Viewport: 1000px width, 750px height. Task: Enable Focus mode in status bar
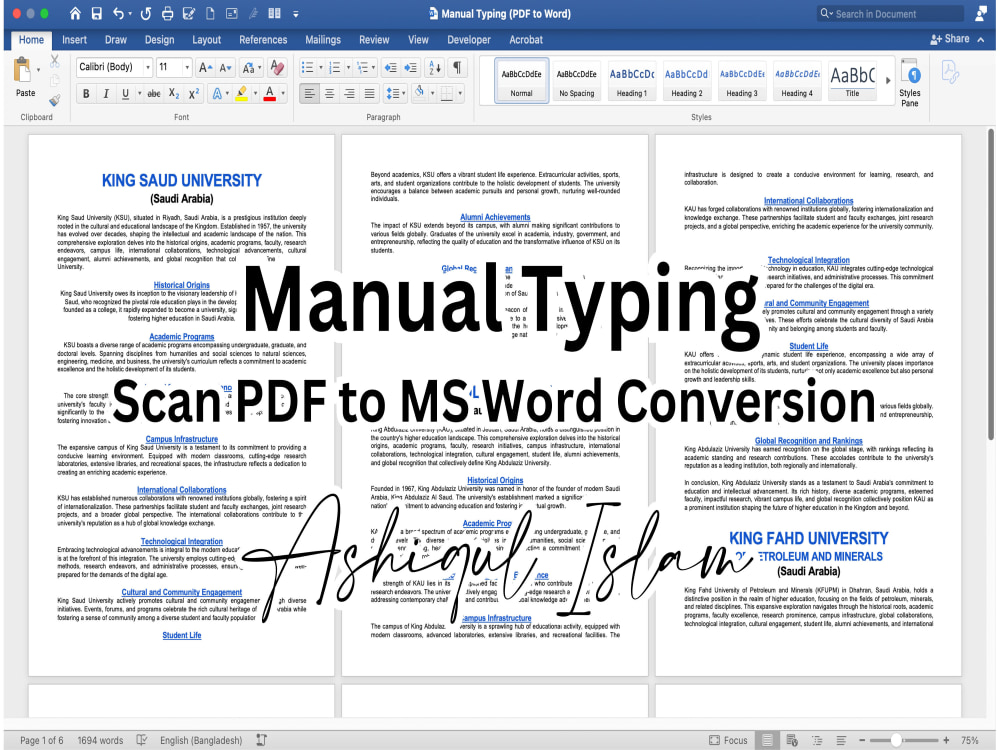point(728,740)
